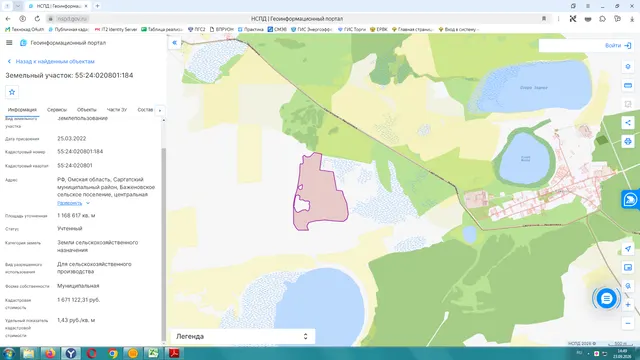Zoom out the map with minus
640x360 pixels.
click(x=628, y=323)
